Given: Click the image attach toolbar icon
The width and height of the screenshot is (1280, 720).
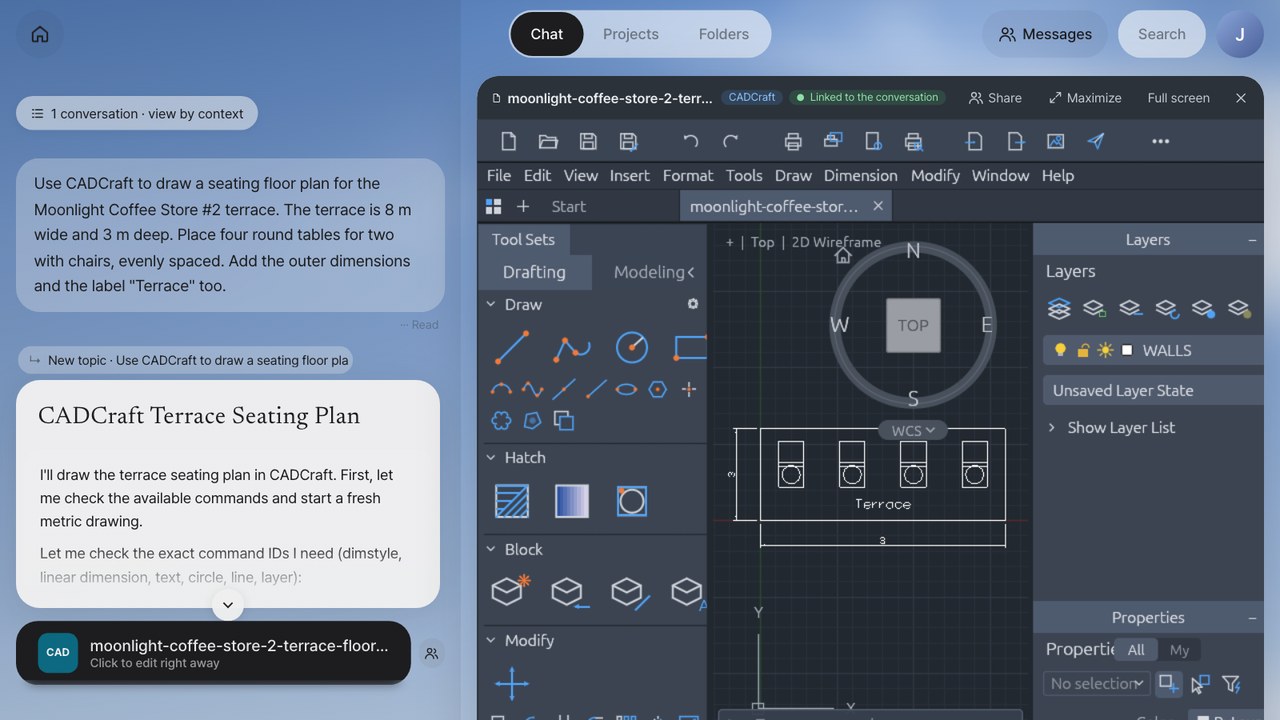Looking at the screenshot, I should click(1055, 141).
